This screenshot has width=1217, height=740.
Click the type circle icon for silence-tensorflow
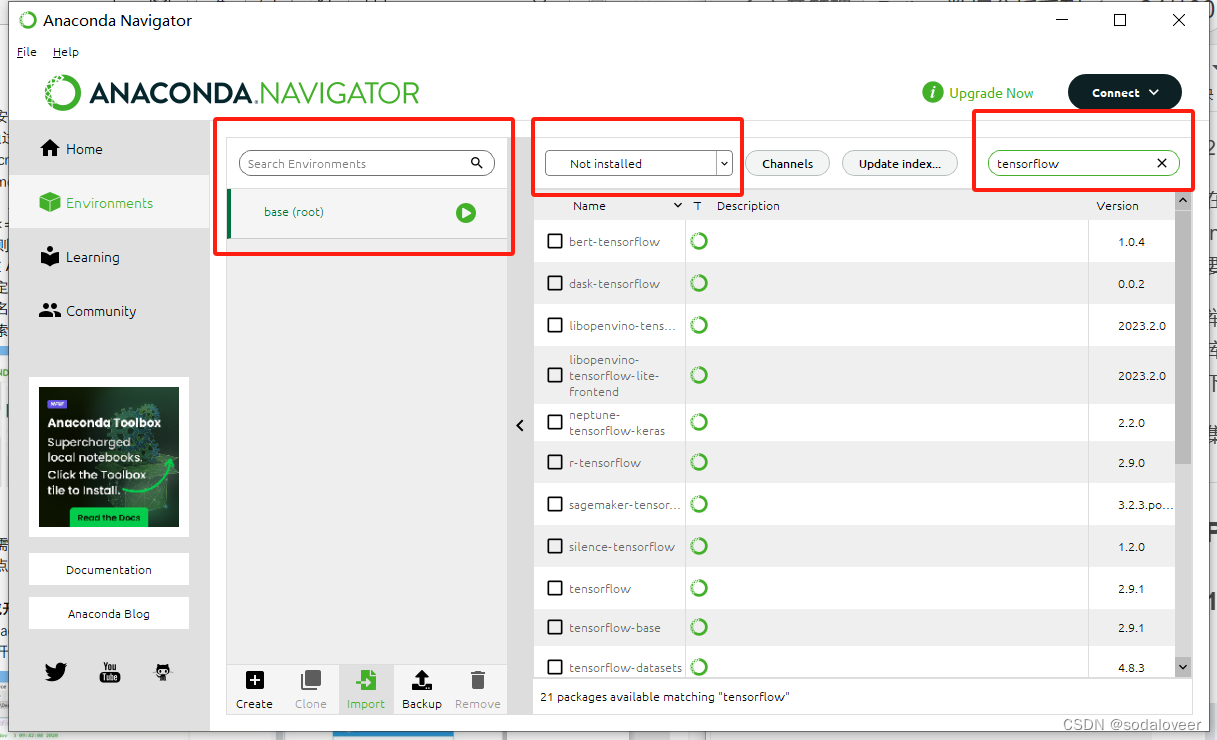[699, 546]
